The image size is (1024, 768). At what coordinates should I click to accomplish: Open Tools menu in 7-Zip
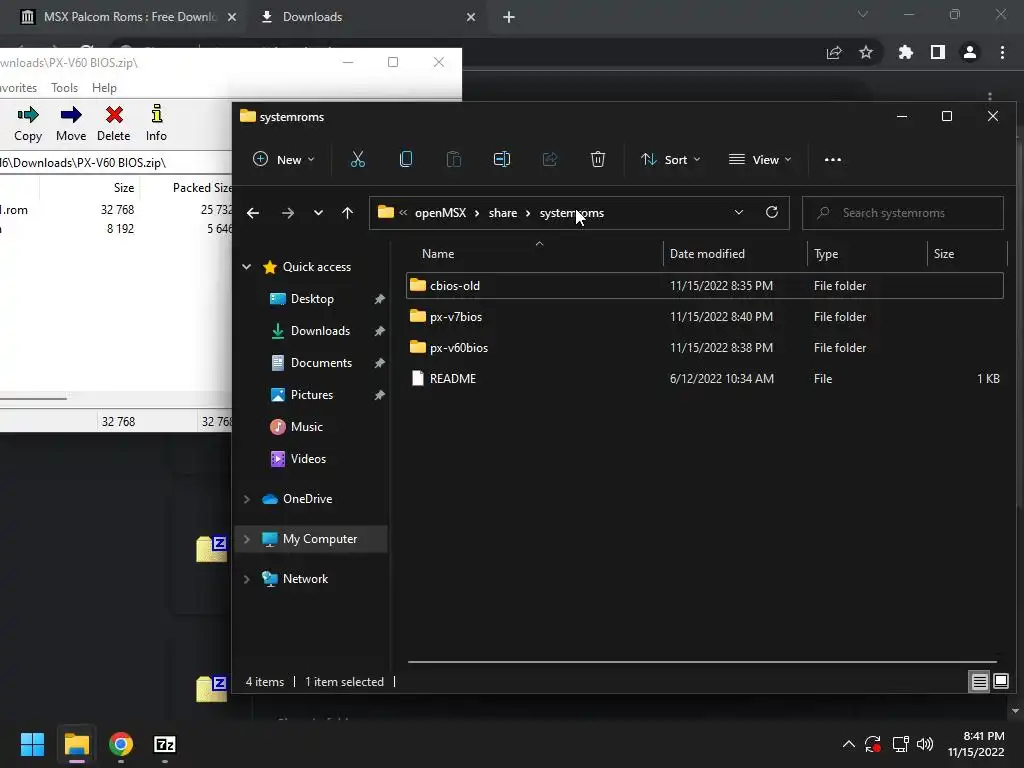[x=64, y=88]
